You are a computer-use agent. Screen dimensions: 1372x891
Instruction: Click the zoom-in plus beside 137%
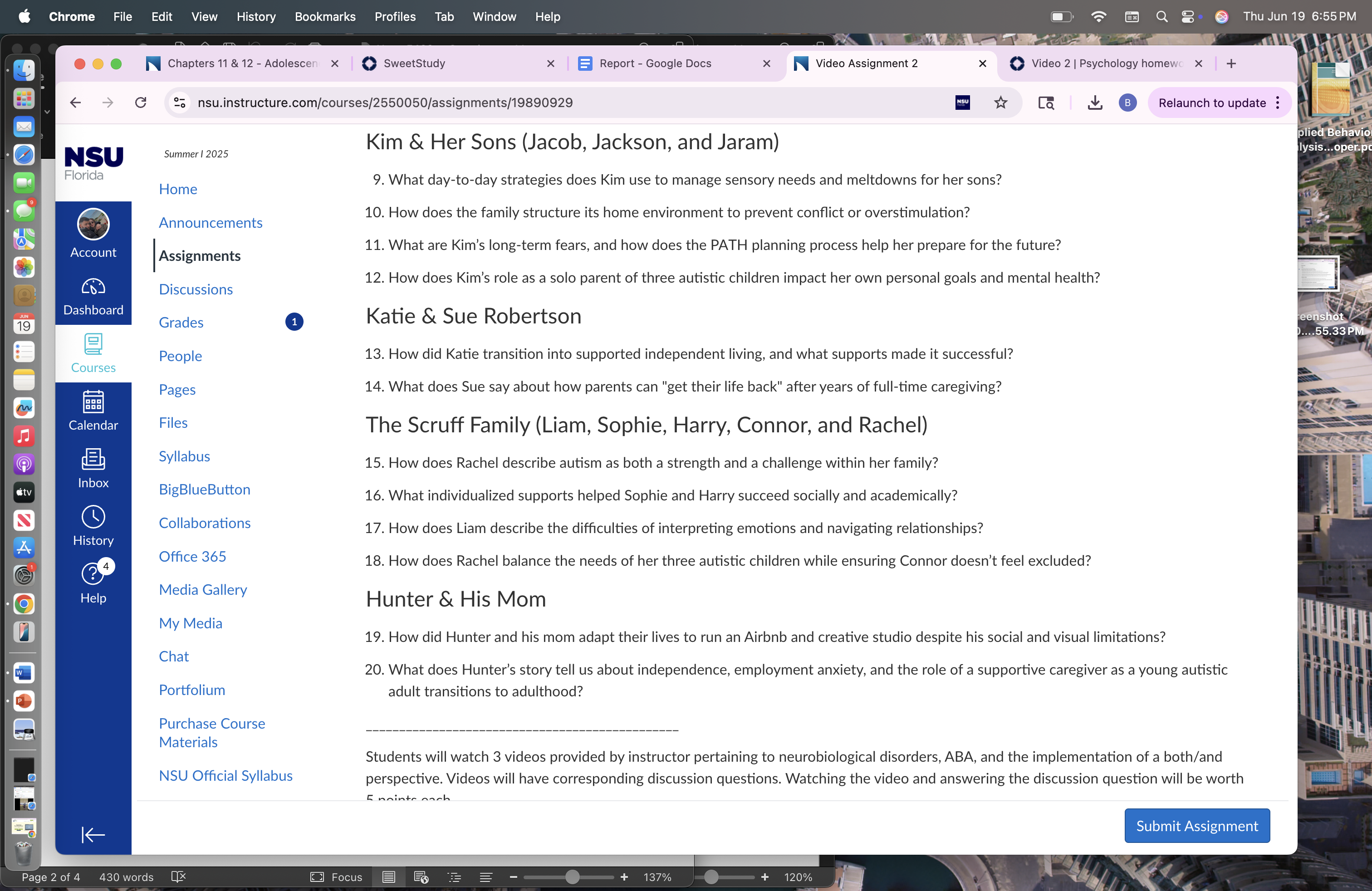click(624, 876)
